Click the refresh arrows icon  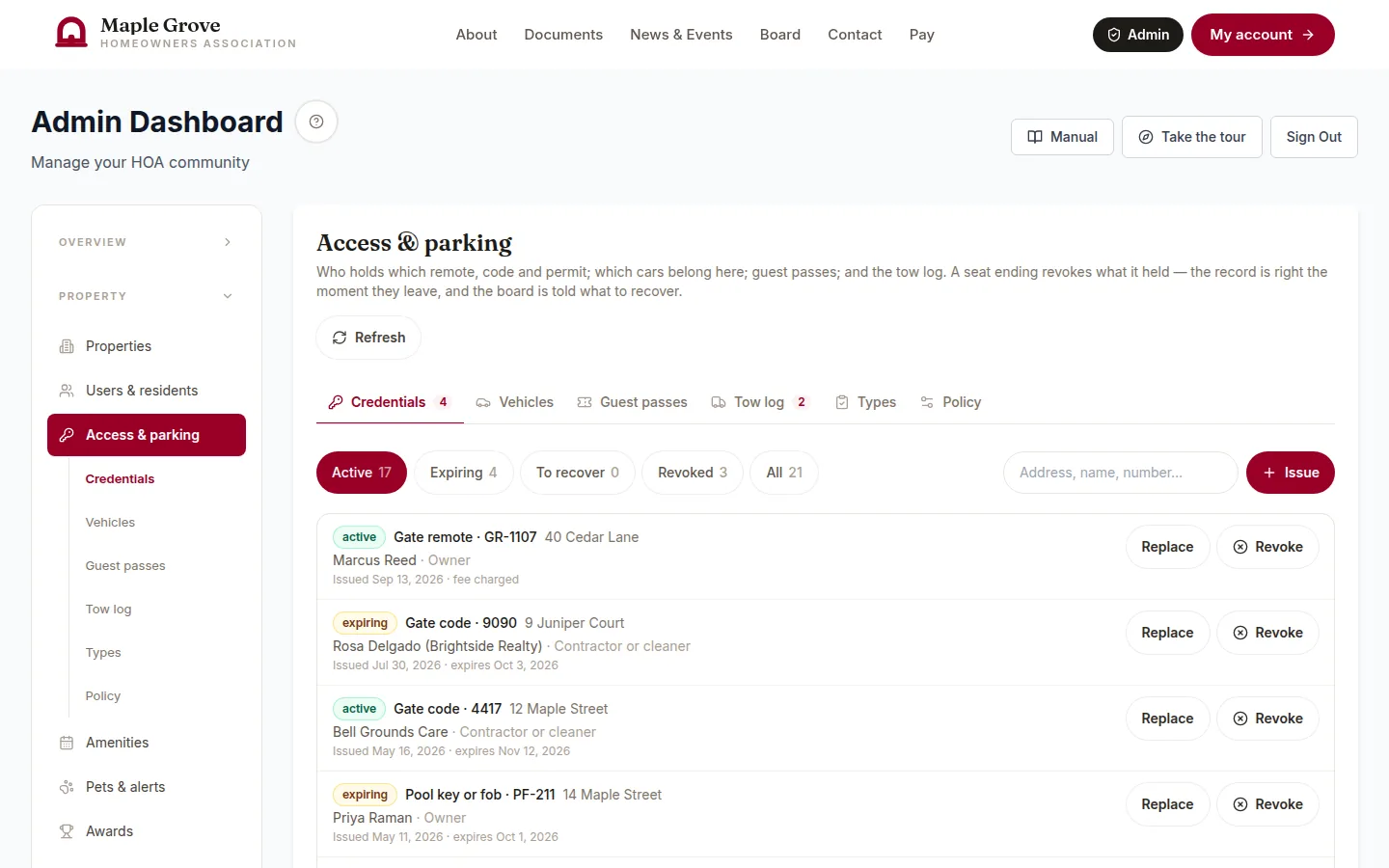click(x=340, y=338)
